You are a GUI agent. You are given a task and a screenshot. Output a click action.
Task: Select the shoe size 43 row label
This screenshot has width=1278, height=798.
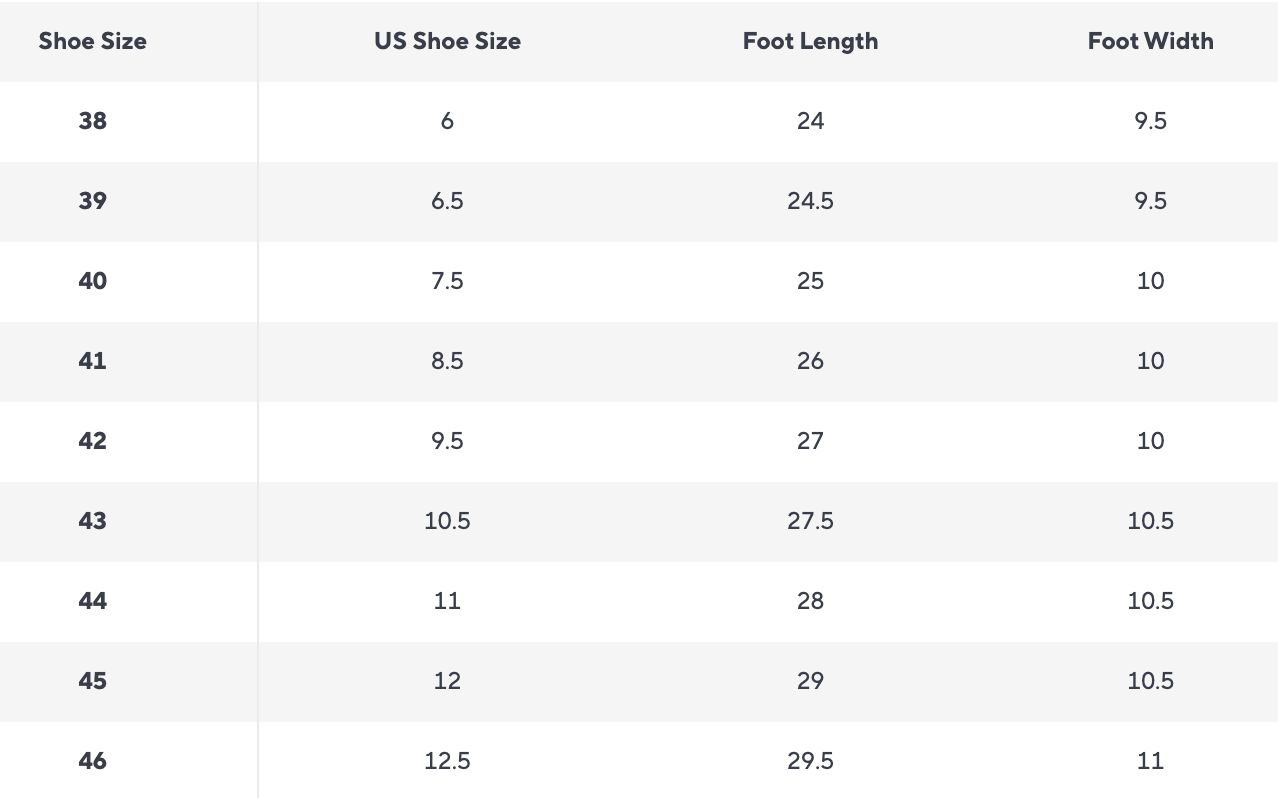92,521
